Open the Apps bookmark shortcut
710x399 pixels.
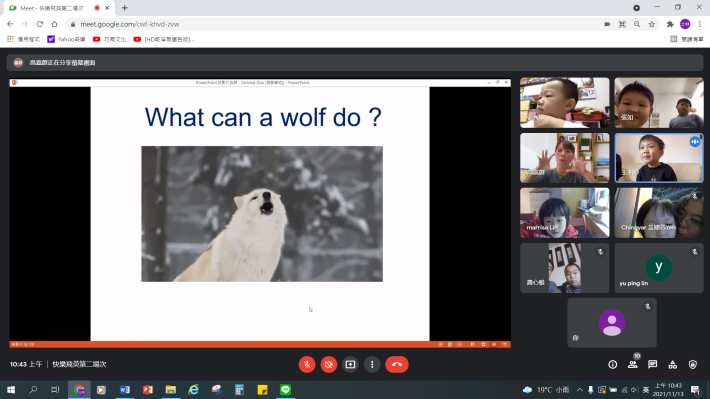point(23,39)
